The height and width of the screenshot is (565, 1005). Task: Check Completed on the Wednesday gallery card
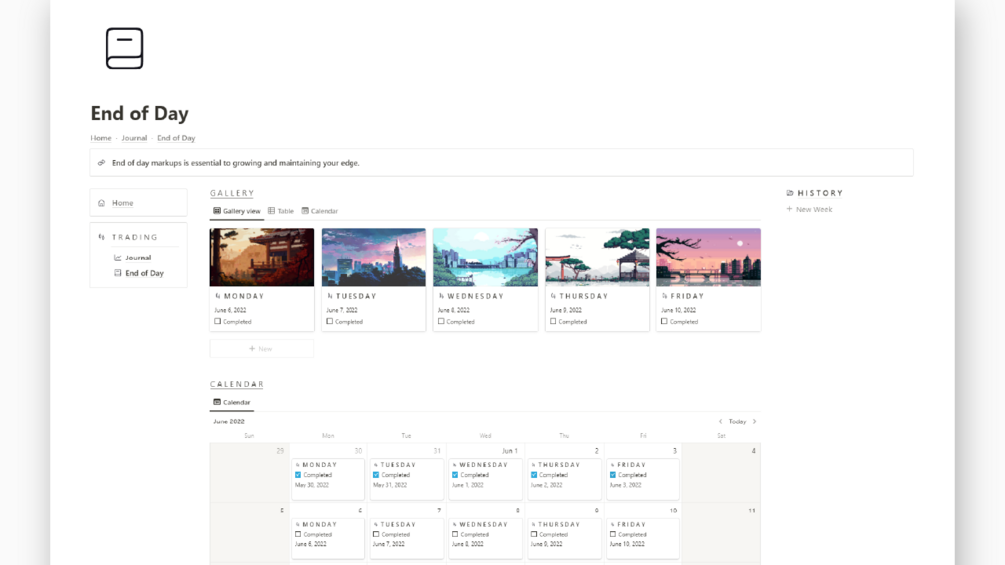click(x=441, y=322)
